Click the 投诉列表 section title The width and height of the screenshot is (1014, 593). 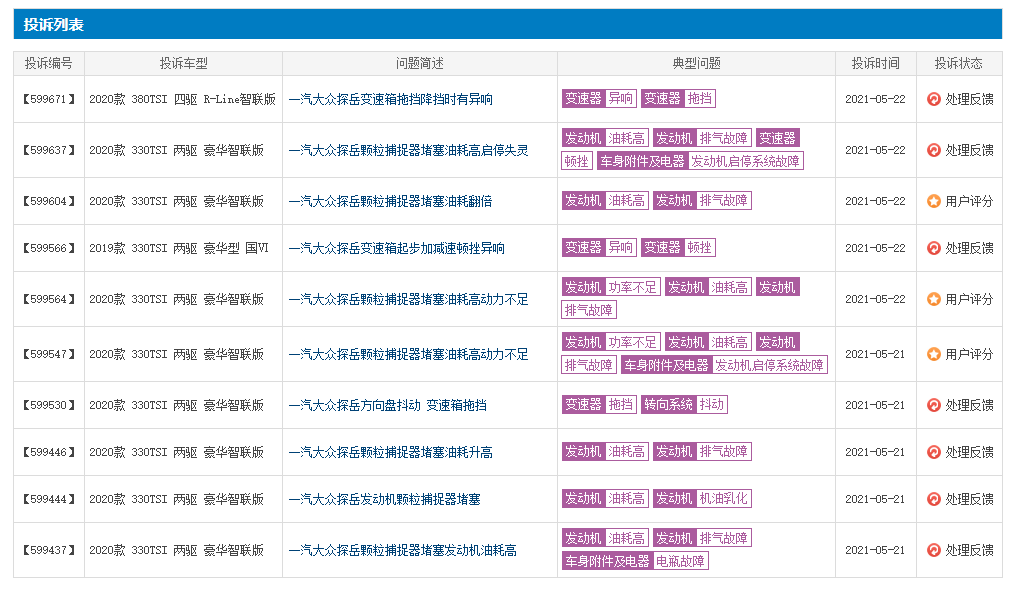coord(54,25)
